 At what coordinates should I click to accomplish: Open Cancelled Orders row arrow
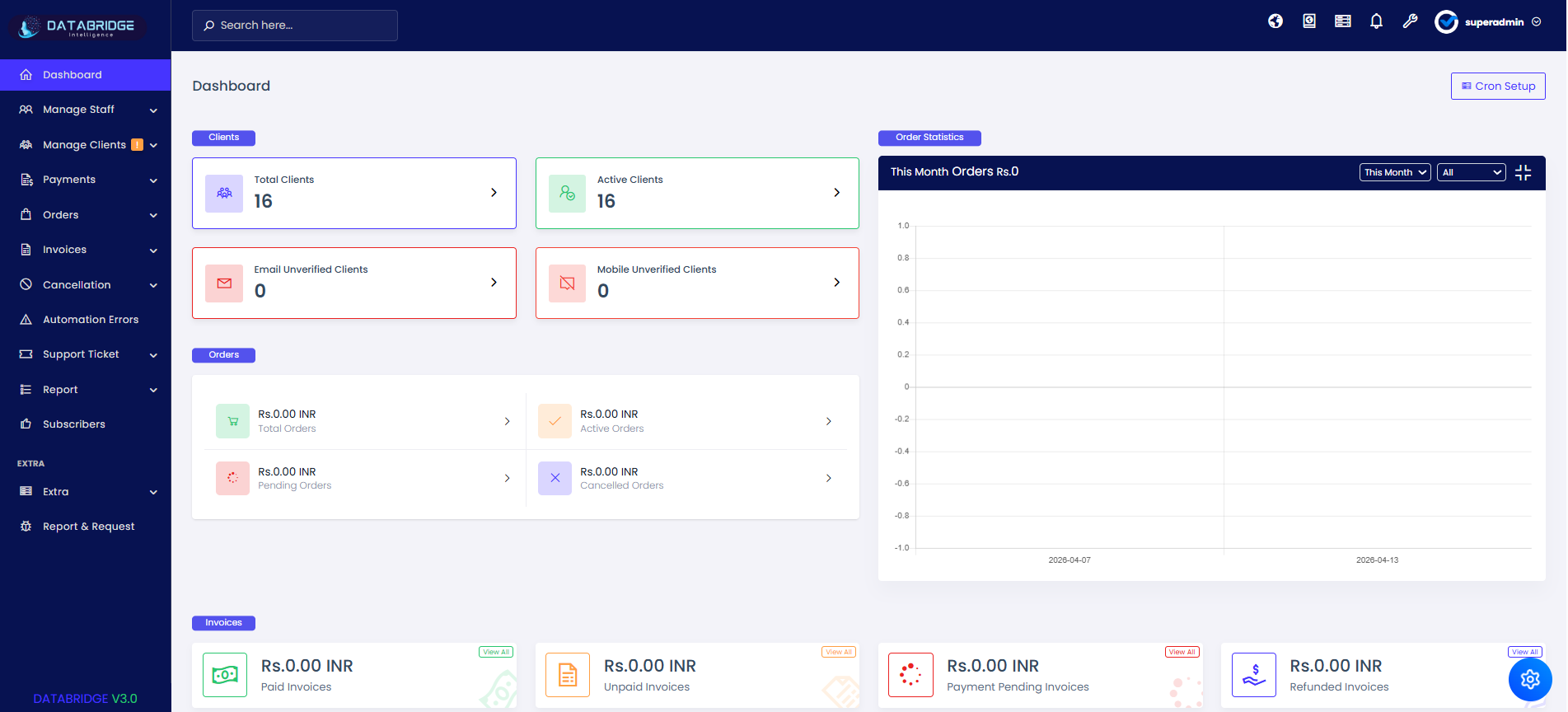[x=828, y=478]
